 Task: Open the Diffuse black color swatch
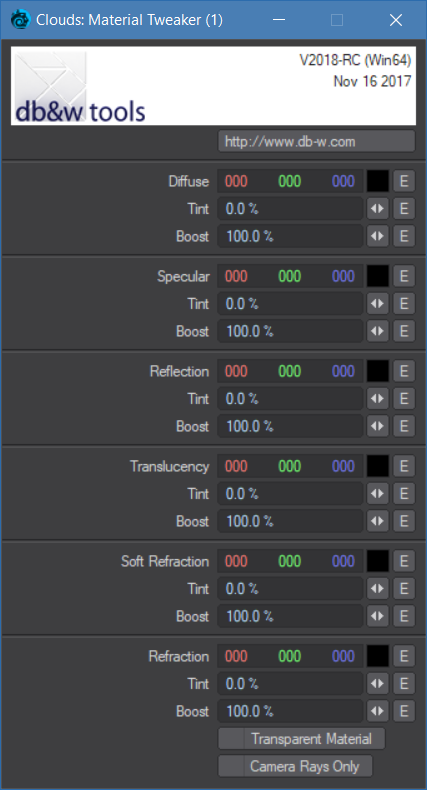(x=378, y=181)
